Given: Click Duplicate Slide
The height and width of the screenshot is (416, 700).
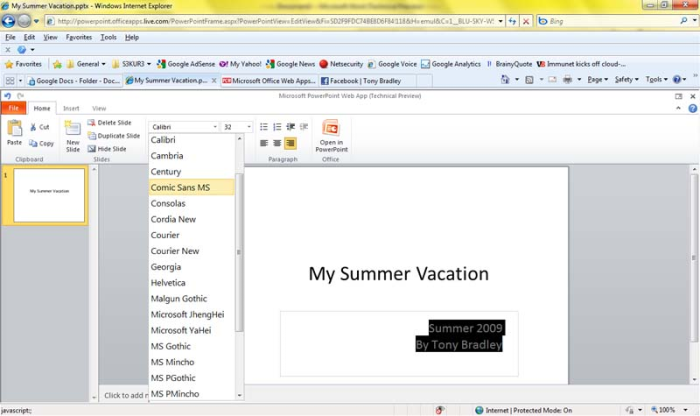Looking at the screenshot, I should tap(114, 136).
